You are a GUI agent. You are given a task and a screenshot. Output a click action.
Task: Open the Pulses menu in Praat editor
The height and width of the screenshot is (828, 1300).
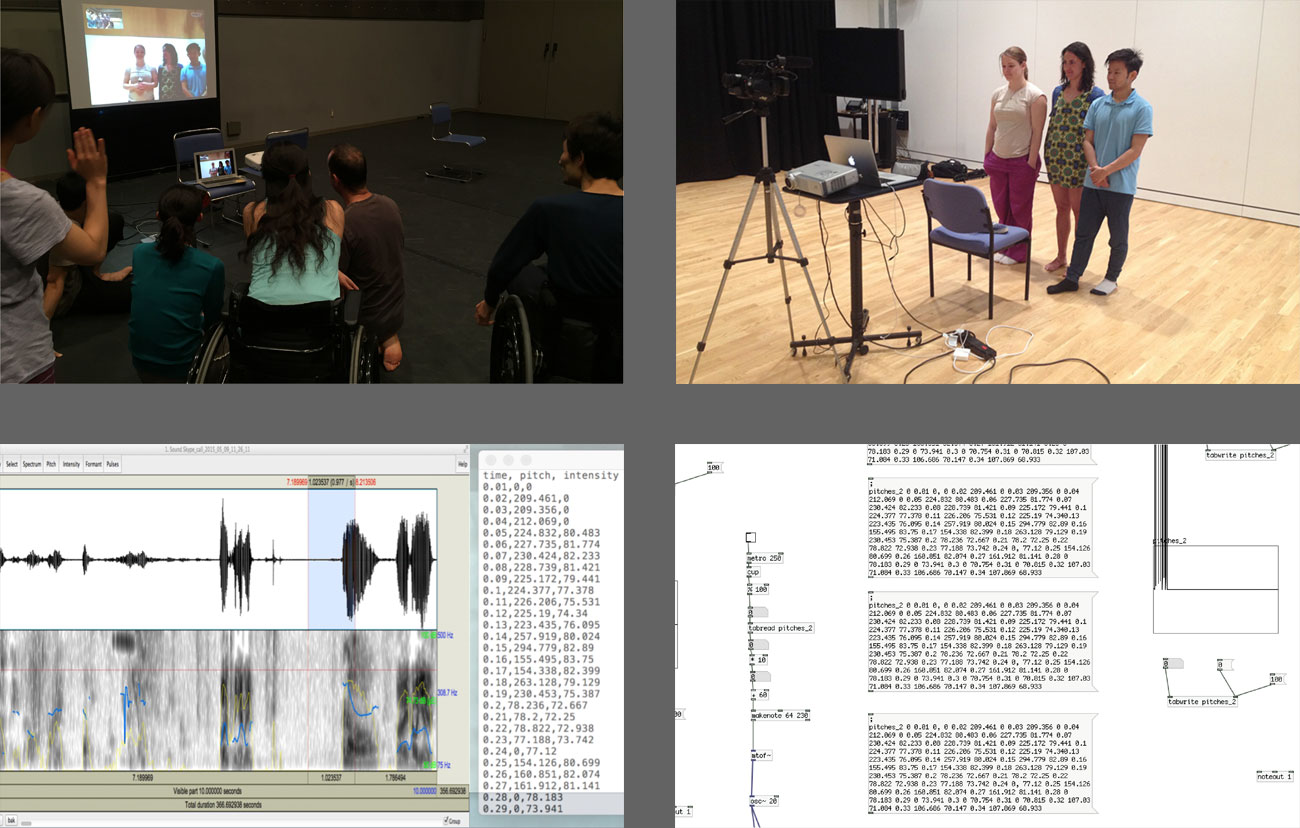(113, 464)
